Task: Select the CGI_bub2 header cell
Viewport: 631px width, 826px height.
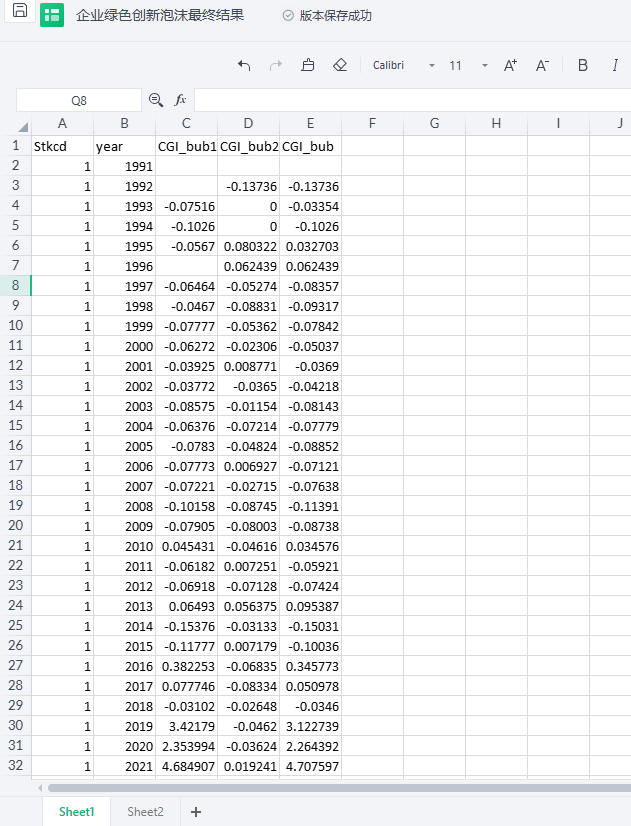Action: point(248,146)
